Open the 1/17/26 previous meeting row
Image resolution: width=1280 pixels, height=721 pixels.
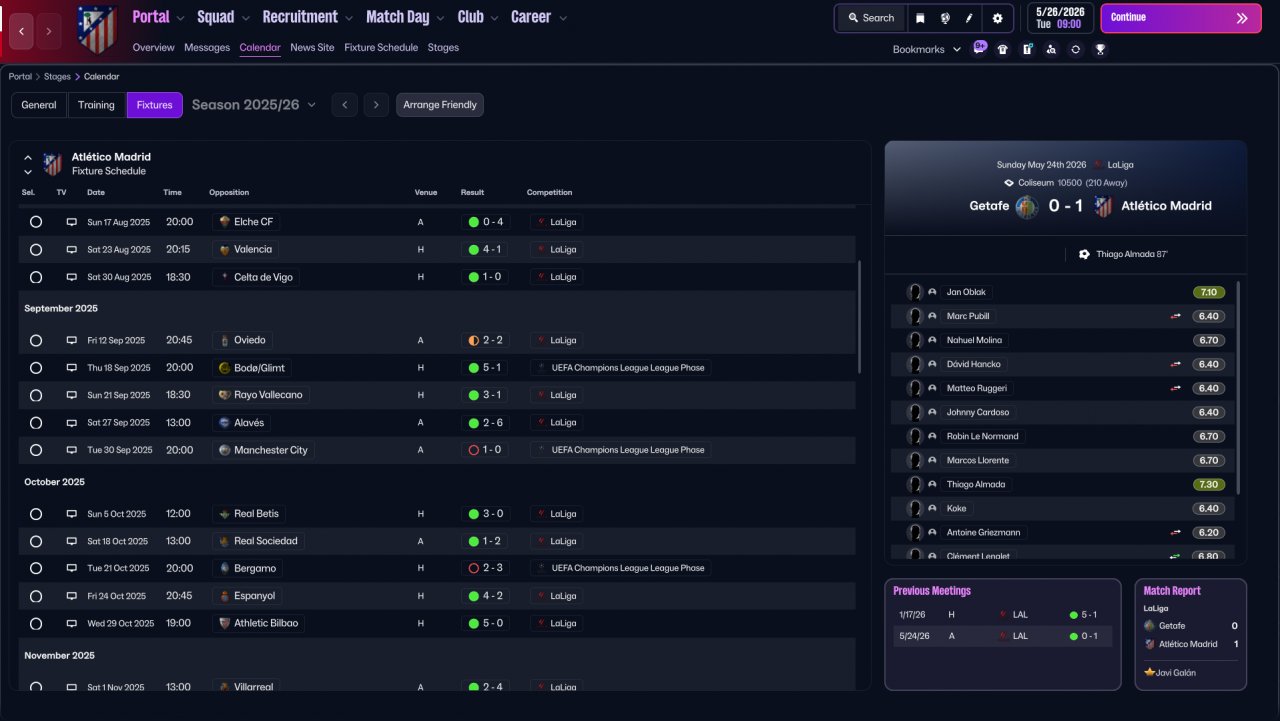1002,615
